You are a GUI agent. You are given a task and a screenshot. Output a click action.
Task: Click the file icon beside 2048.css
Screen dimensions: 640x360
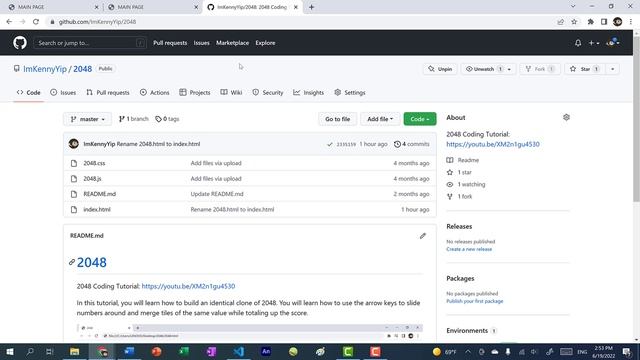(74, 163)
